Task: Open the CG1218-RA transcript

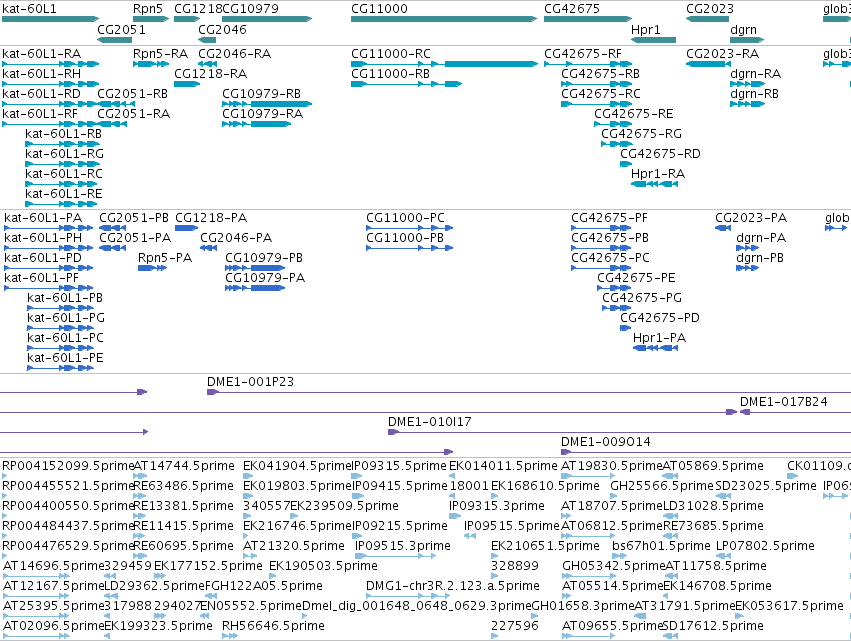Action: (187, 84)
